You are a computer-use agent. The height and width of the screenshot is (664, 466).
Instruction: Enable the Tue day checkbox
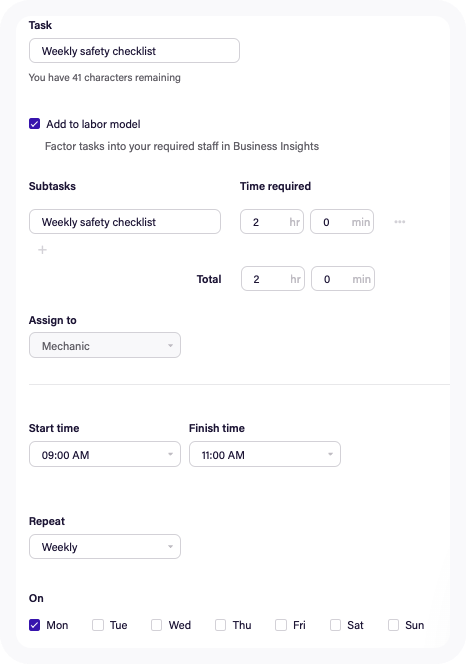(x=98, y=625)
